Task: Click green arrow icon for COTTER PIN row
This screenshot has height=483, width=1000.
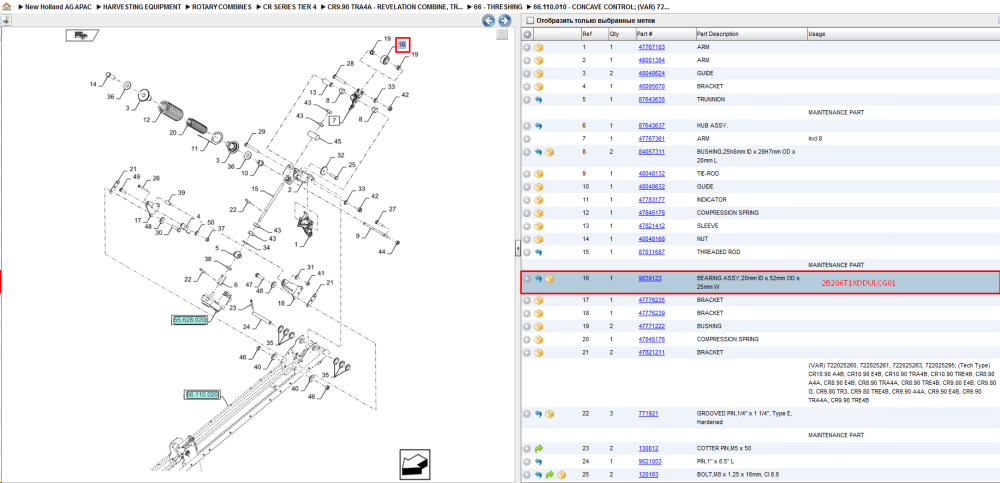Action: pyautogui.click(x=538, y=449)
